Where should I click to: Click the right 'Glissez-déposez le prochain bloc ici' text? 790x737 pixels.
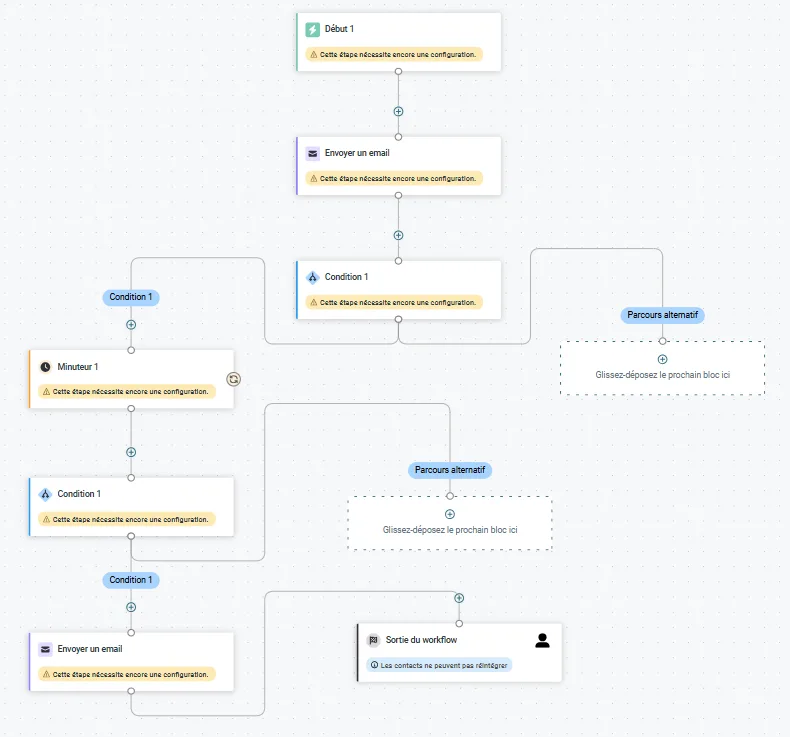click(x=663, y=375)
